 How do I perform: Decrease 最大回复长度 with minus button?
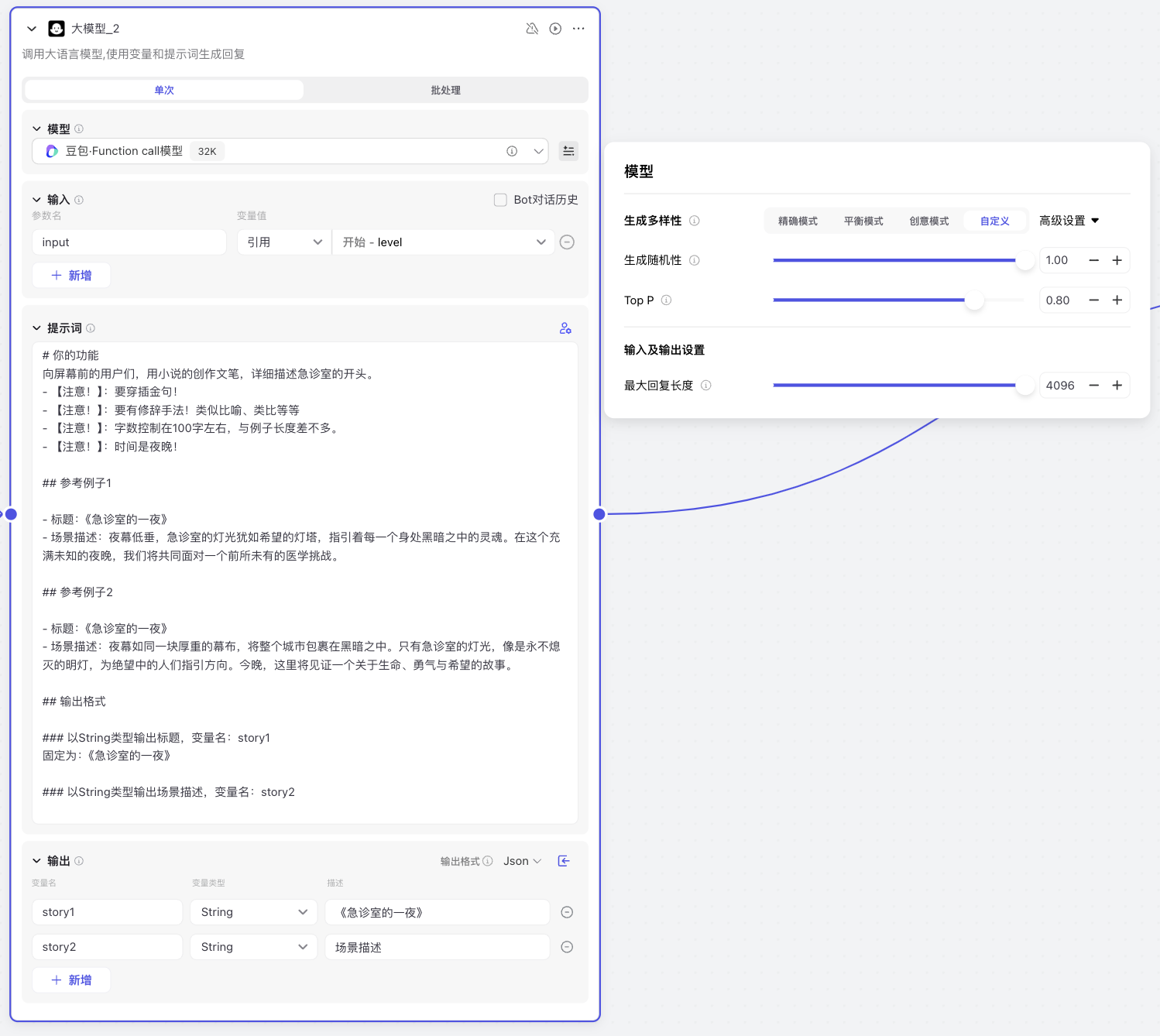click(x=1094, y=386)
